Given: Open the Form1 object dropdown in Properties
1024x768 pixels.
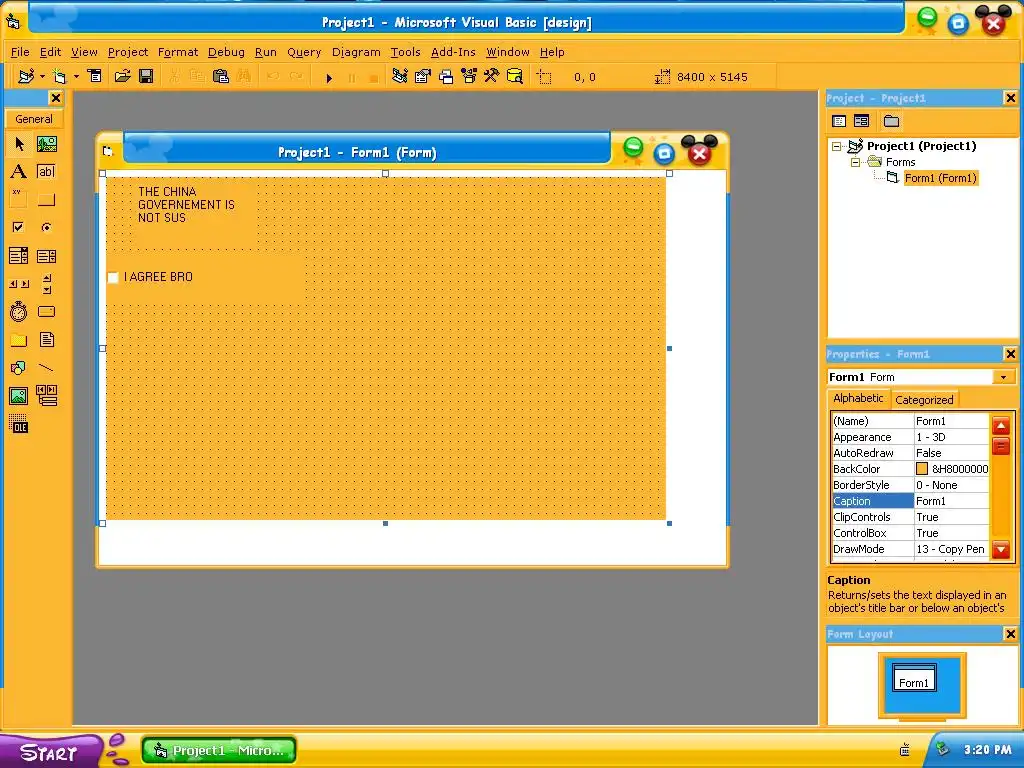Looking at the screenshot, I should [1004, 377].
